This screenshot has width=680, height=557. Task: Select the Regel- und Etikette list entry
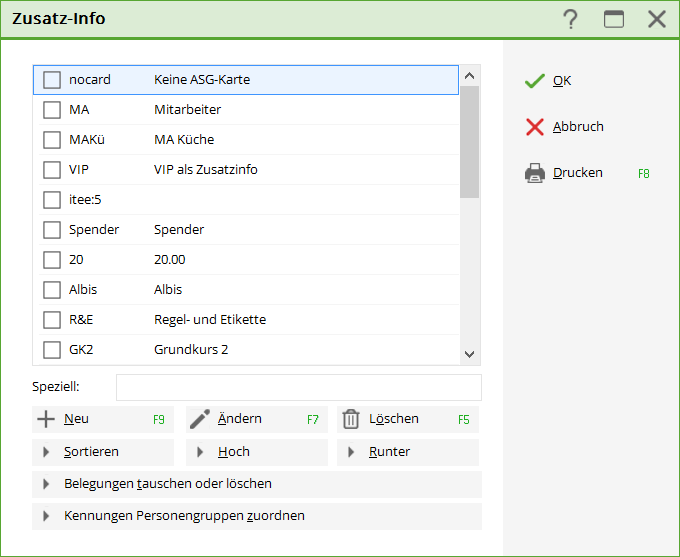point(210,320)
